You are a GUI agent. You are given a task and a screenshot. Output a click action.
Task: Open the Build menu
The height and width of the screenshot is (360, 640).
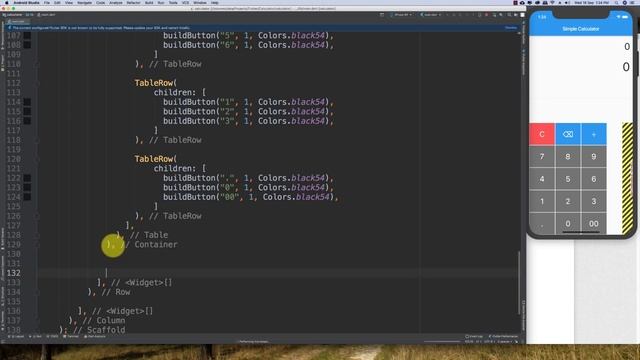point(149,2)
